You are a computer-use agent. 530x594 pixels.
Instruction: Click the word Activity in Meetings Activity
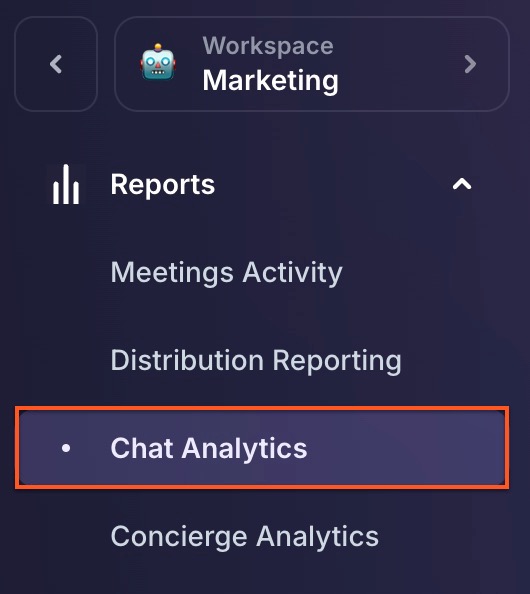(292, 272)
